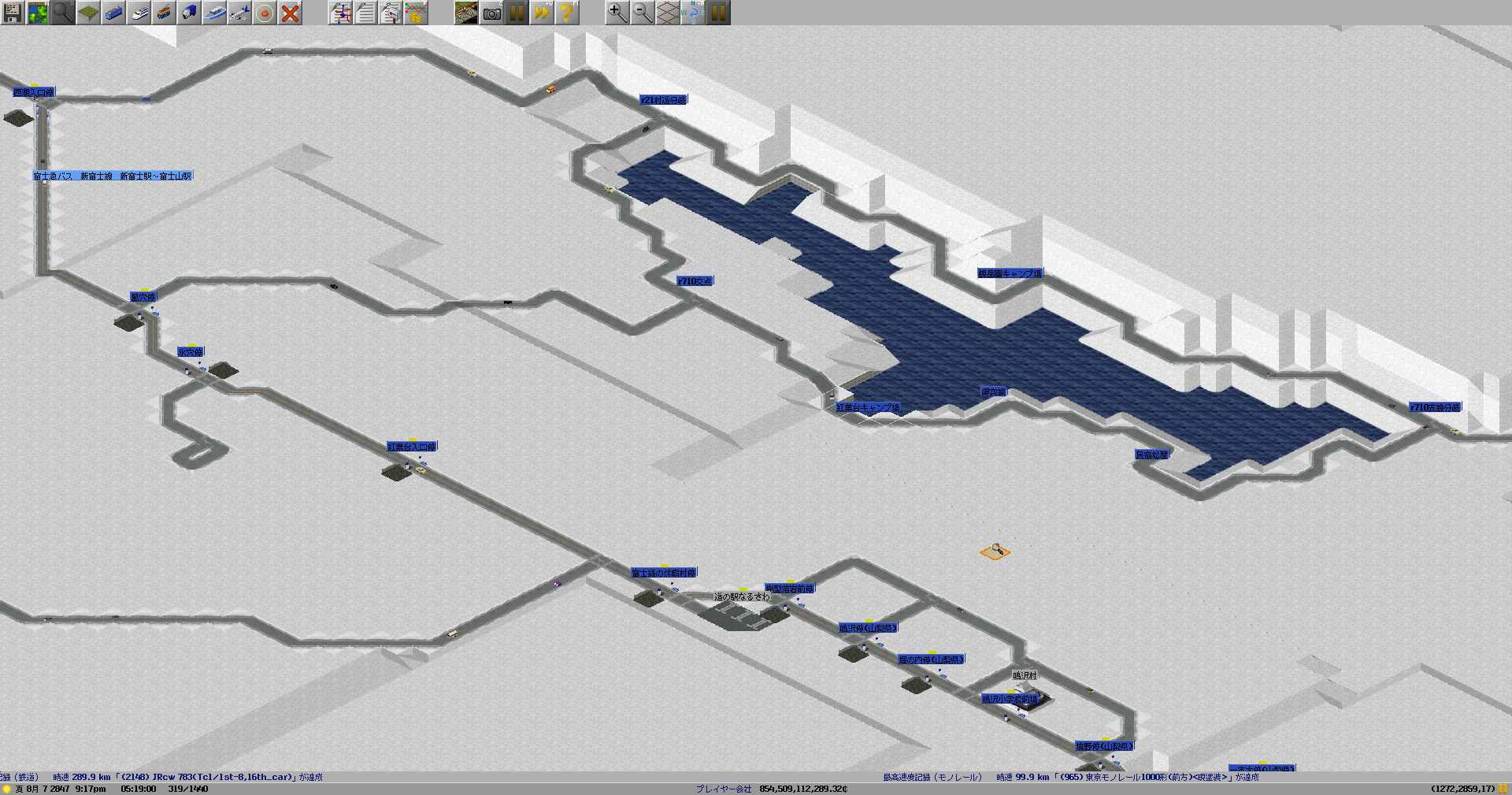Click the floppy disk save/load icon
Image resolution: width=1512 pixels, height=795 pixels.
(13, 13)
